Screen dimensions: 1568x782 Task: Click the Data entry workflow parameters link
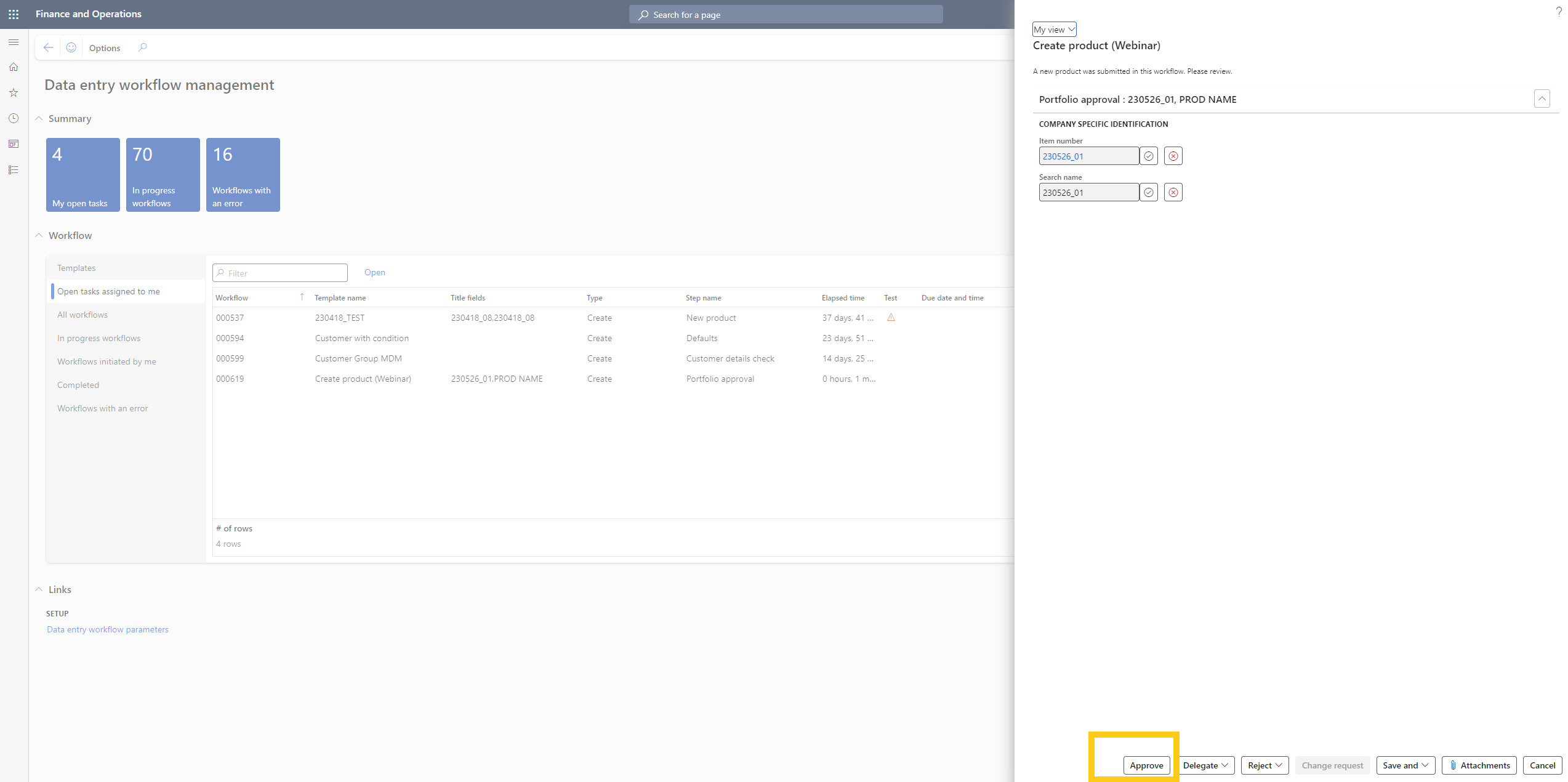pos(107,629)
